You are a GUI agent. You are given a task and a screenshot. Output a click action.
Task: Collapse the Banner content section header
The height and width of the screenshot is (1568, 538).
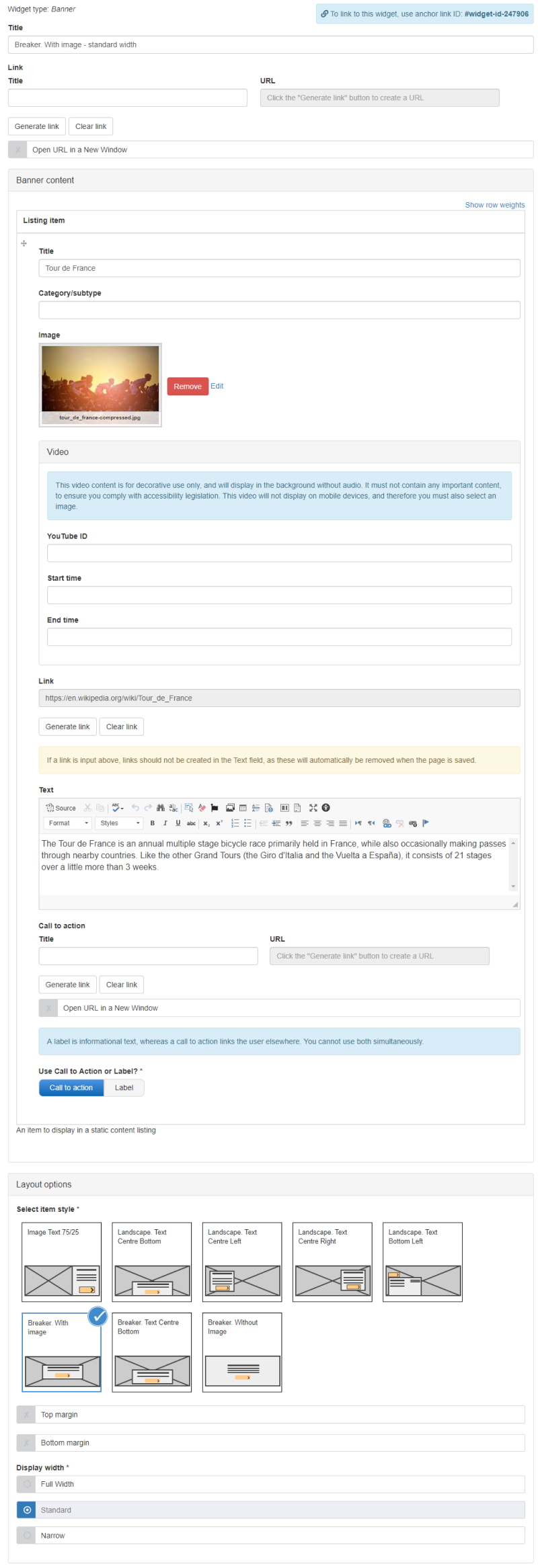coord(270,180)
